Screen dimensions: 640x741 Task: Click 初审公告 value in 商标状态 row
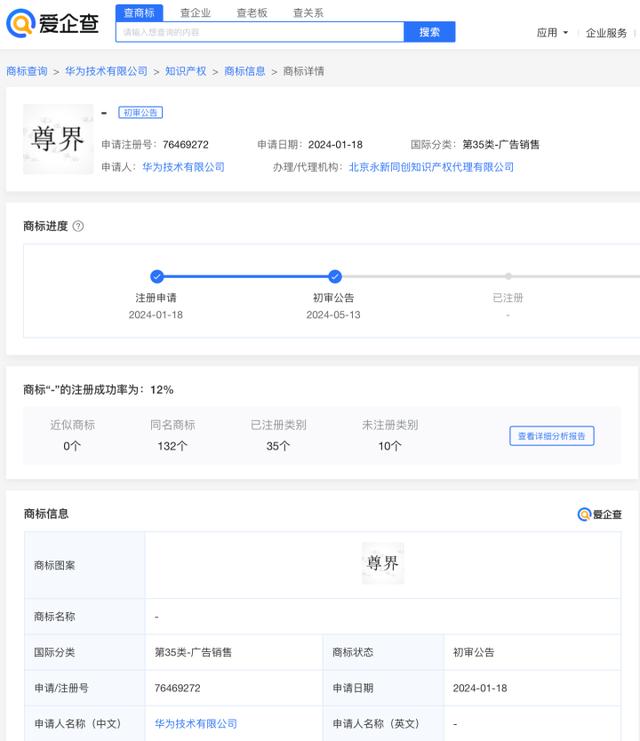pos(474,652)
